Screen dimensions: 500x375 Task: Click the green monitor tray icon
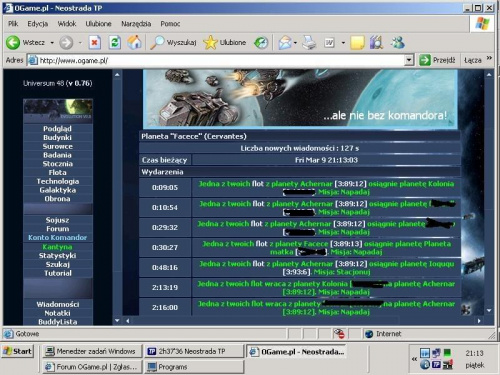447,353
